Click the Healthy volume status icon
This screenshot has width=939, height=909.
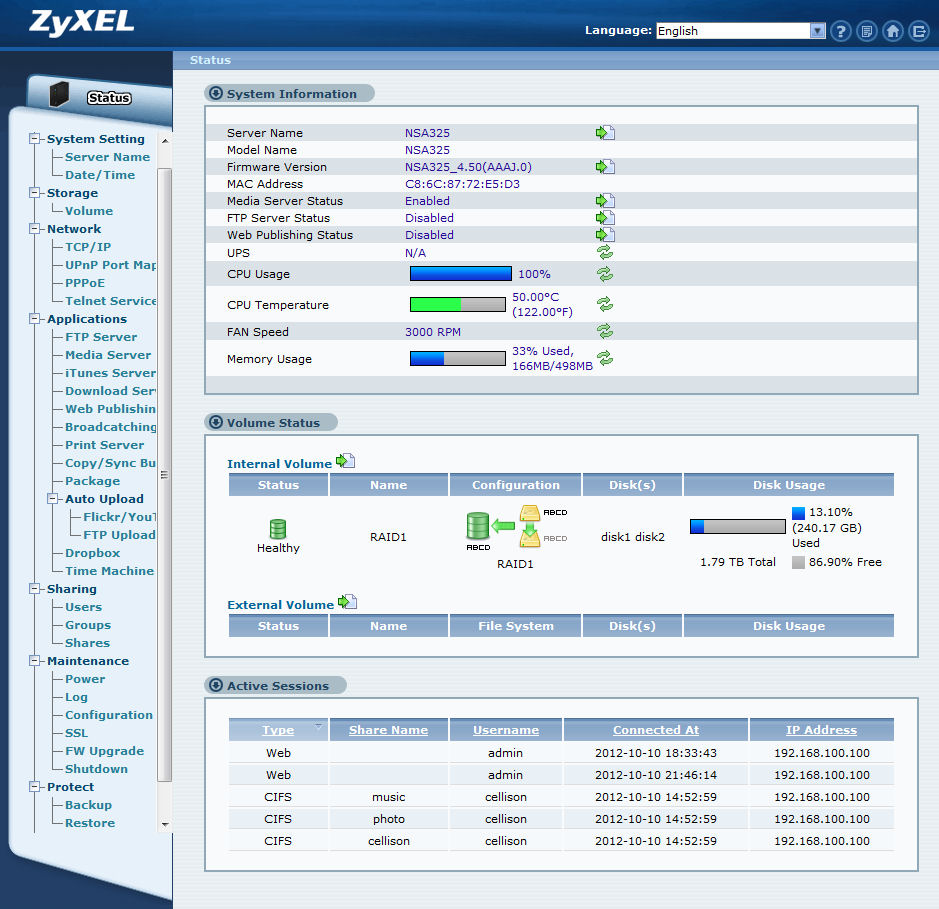point(278,529)
